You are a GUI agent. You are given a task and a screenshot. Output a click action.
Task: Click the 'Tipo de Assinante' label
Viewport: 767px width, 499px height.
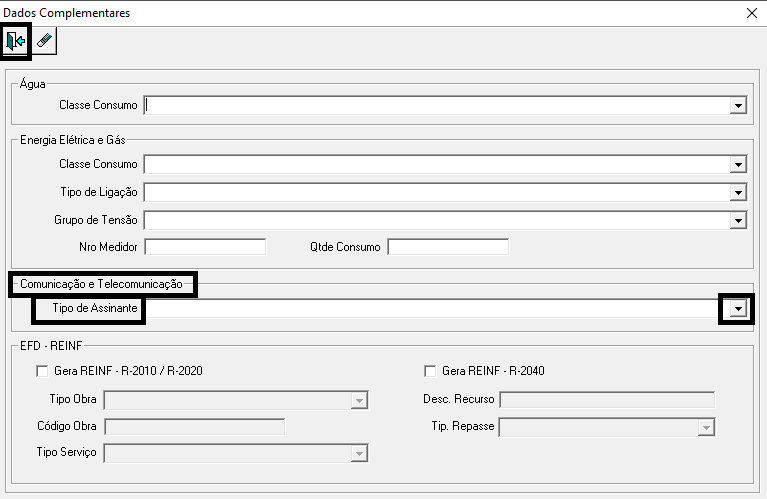pos(95,308)
